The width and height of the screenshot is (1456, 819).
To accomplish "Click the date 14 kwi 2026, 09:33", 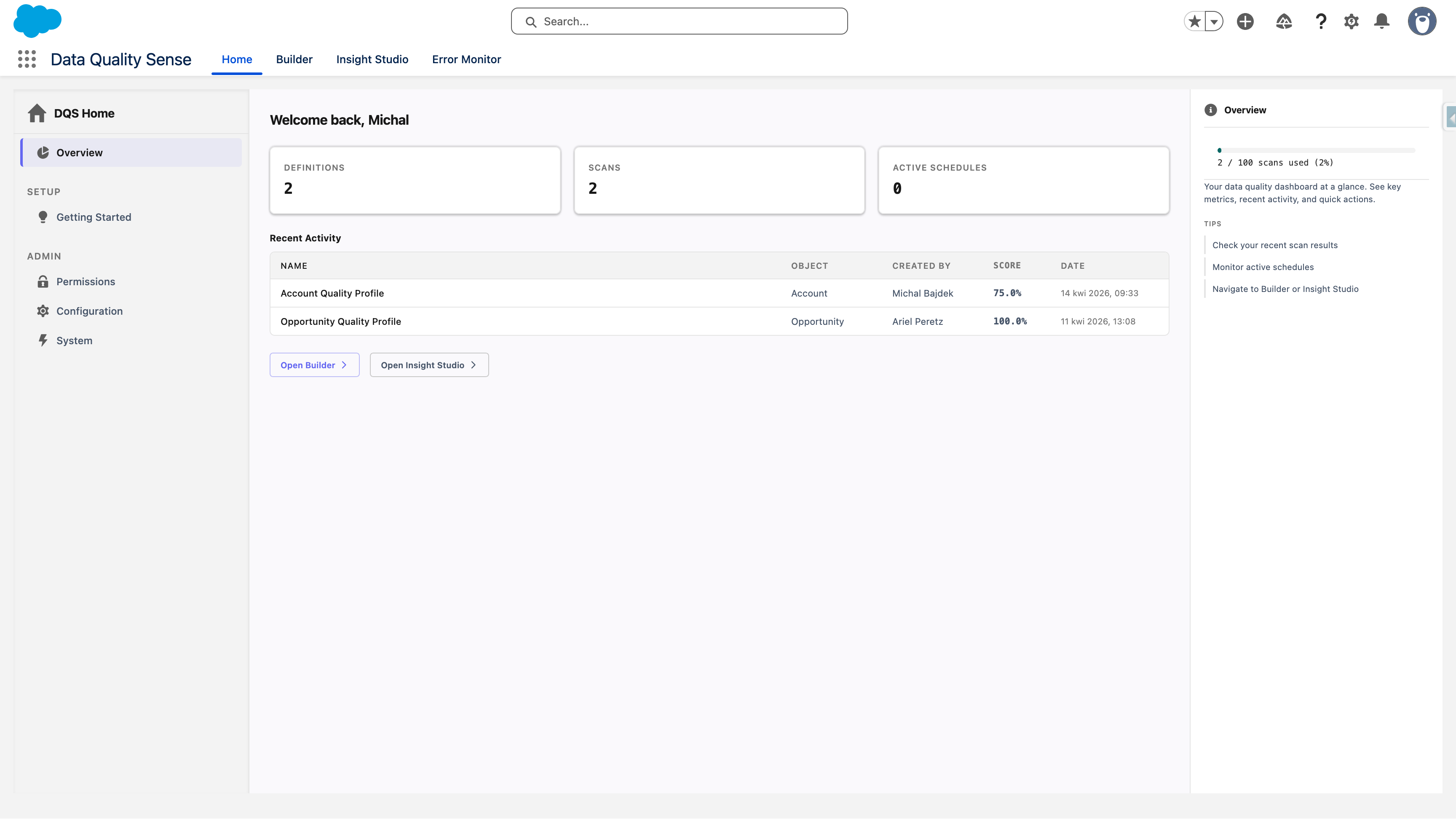I will point(1099,293).
